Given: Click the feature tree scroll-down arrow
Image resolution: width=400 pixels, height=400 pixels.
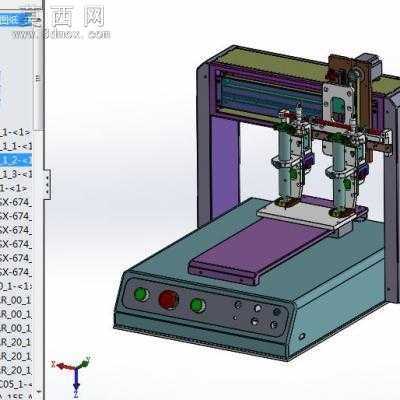Looking at the screenshot, I should coord(39,392).
